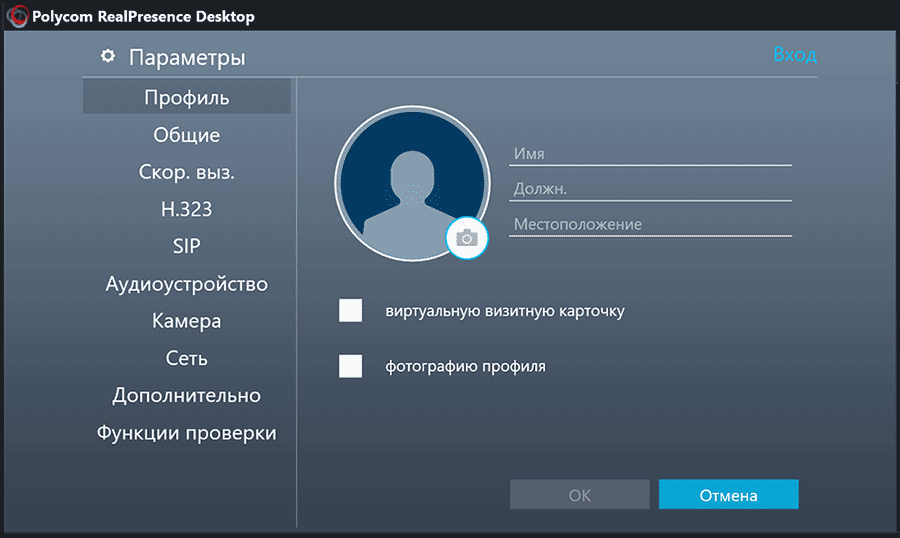Enable виртуальную визитную карточку checkbox
This screenshot has width=900, height=538.
click(x=350, y=311)
